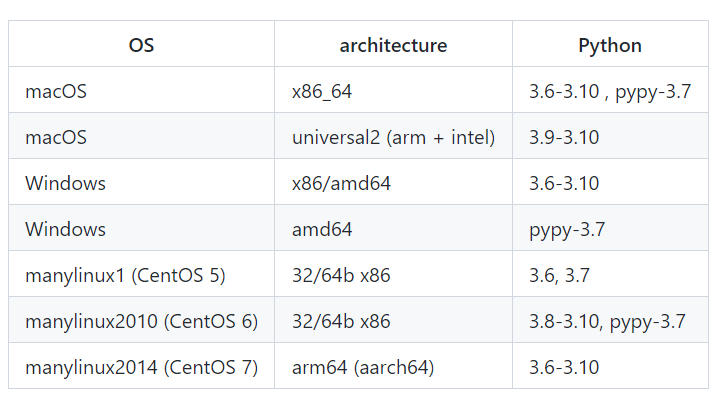Click the arm64 (aarch64) cell
The image size is (713, 397).
coord(393,366)
